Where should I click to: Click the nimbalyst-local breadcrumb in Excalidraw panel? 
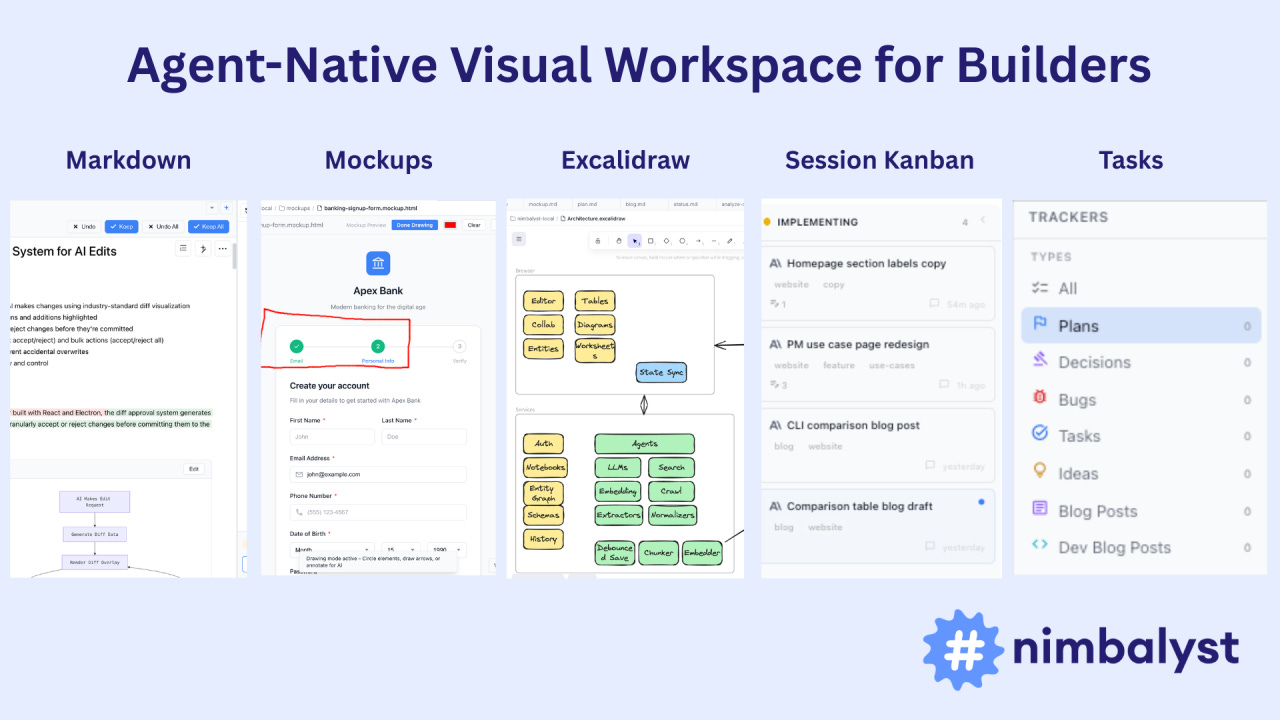click(x=532, y=219)
